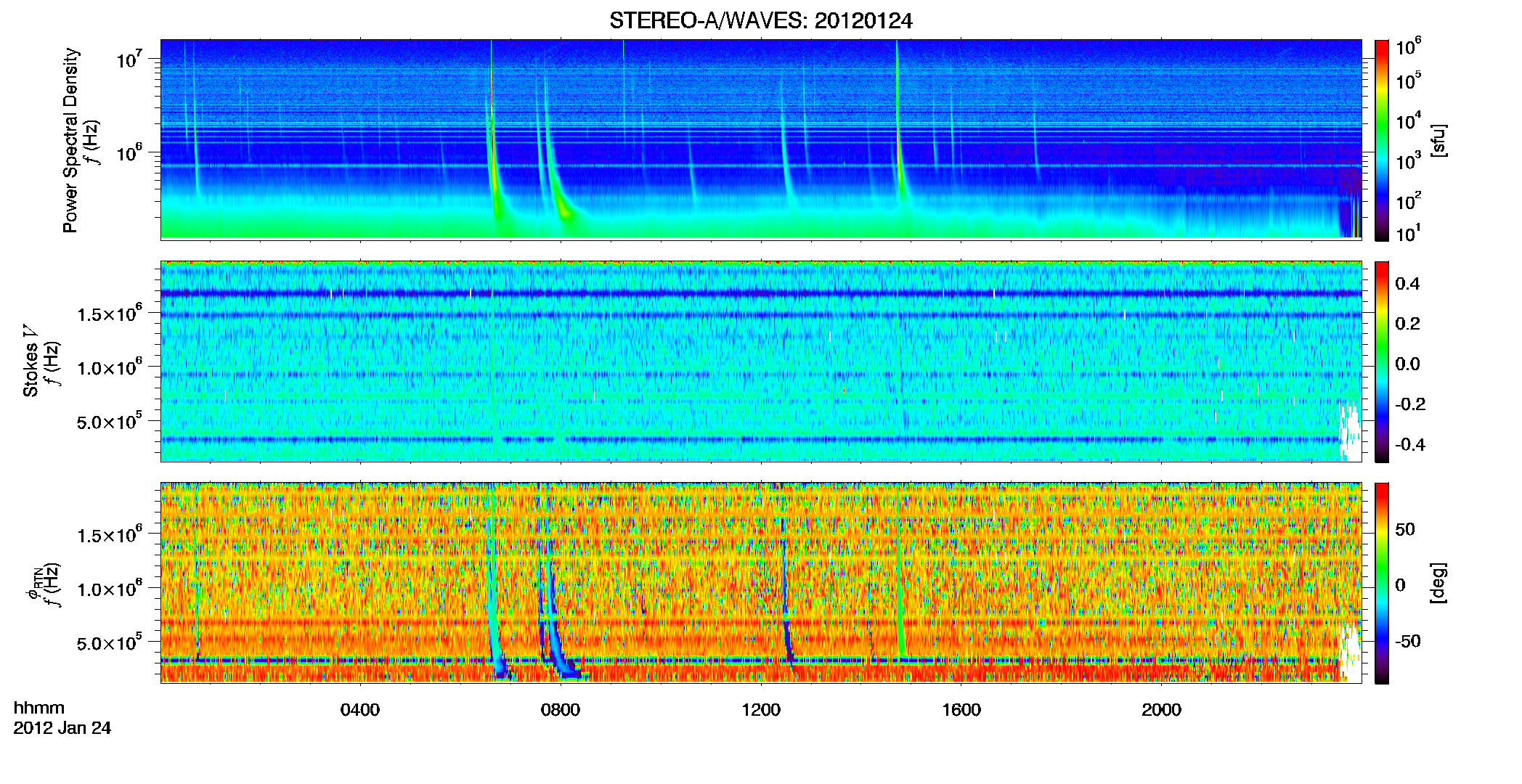The width and height of the screenshot is (1522, 784).
Task: Click the 10^2 label on the sfu colorbar
Action: coord(1409,201)
